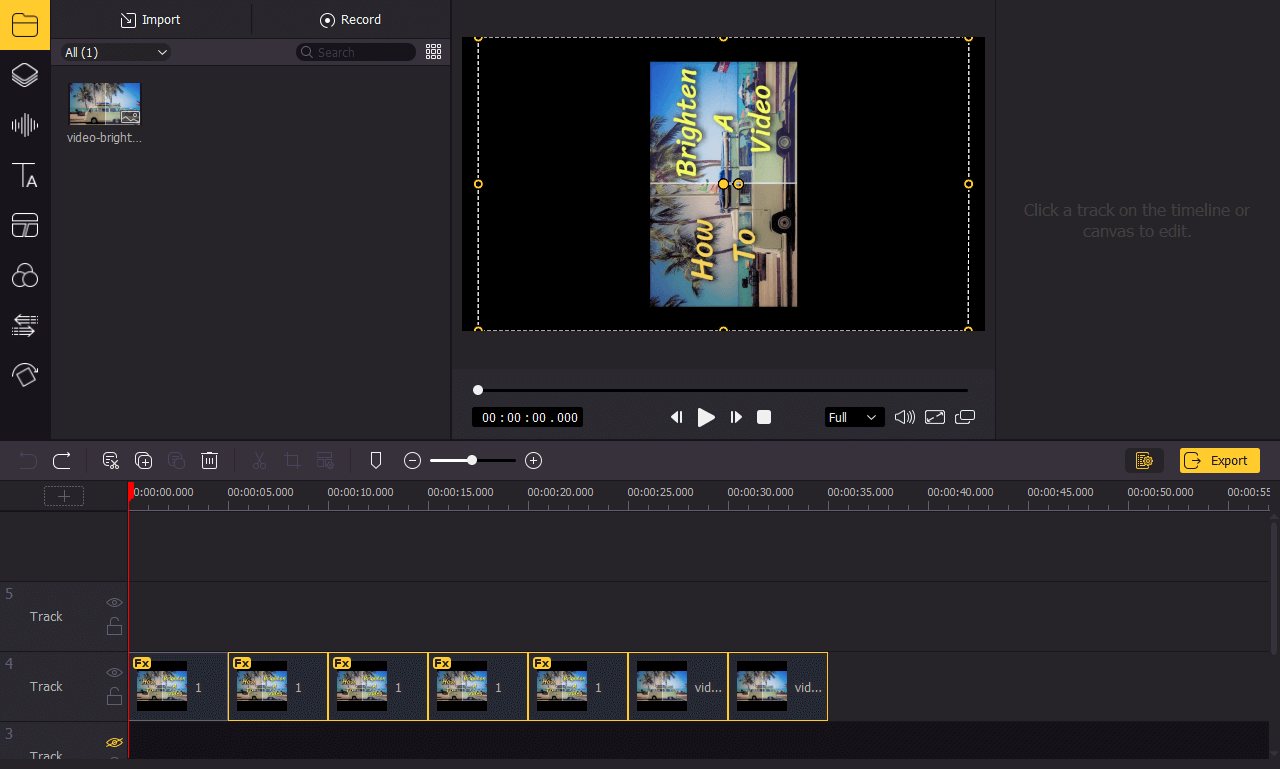Toggle the crossed-out eye on Track 3
This screenshot has height=769, width=1280.
pos(114,743)
